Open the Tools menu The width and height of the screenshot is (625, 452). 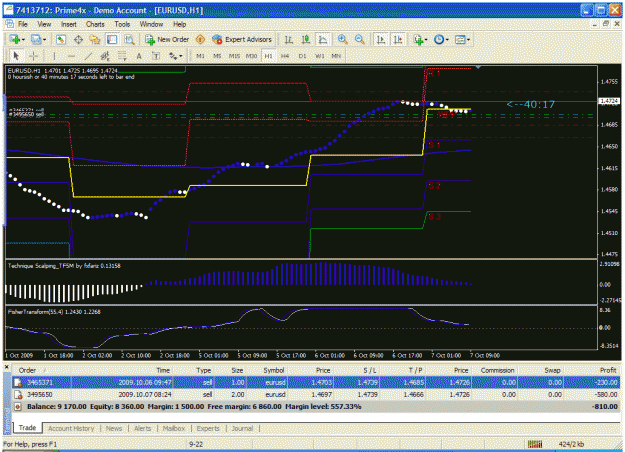coord(122,24)
